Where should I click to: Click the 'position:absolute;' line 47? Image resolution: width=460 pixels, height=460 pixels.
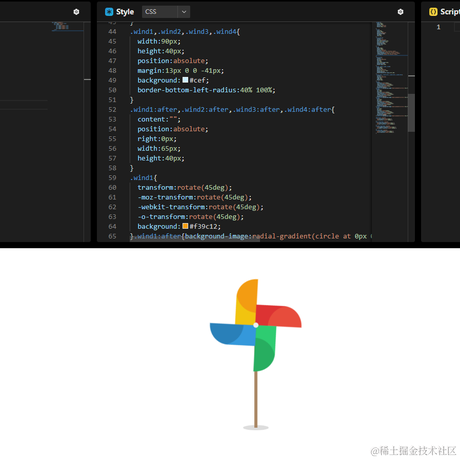tap(173, 61)
